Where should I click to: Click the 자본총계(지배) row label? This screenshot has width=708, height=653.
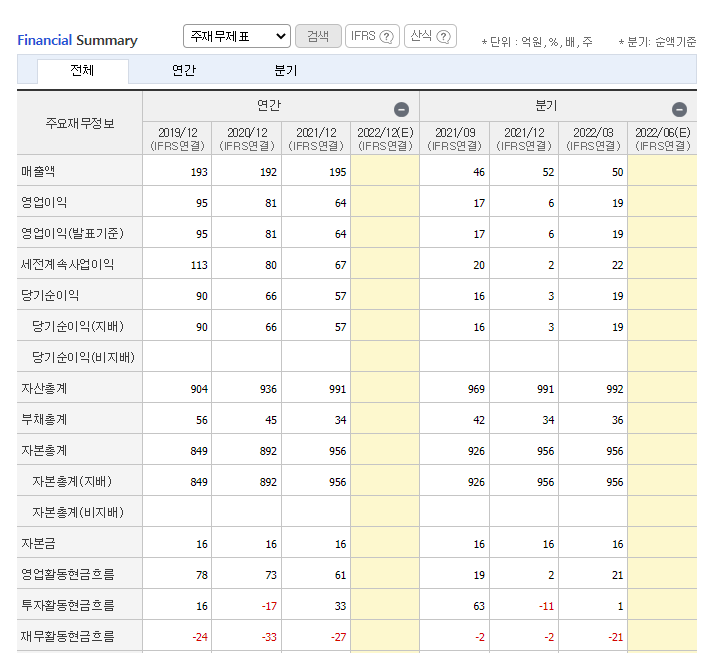pos(72,481)
